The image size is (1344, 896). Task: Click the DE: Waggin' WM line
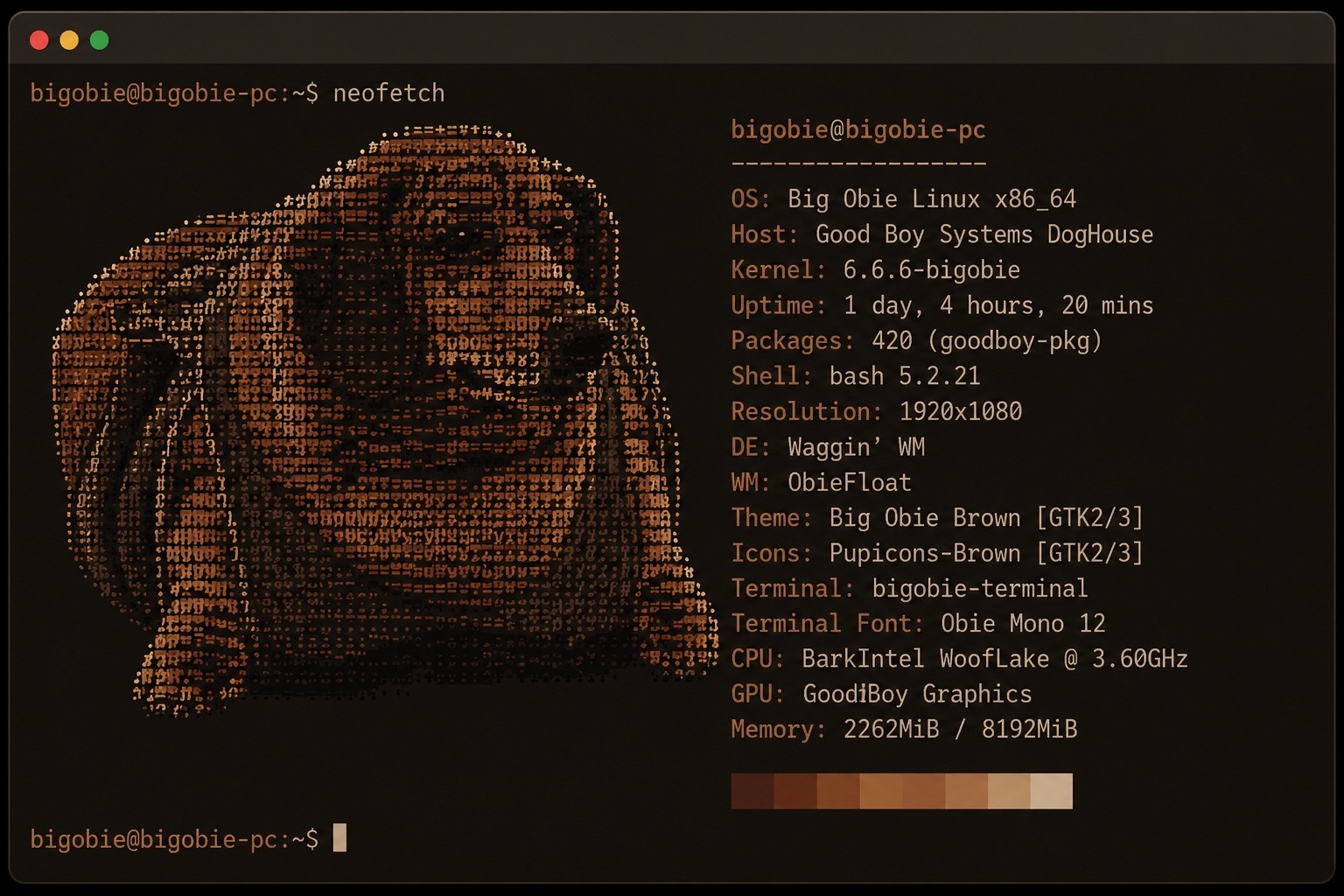828,447
